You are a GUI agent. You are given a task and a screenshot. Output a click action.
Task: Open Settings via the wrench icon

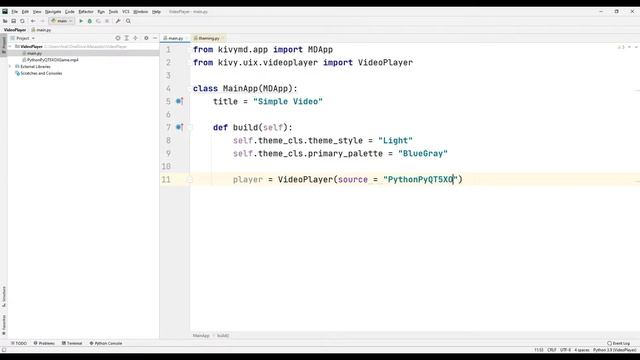click(x=118, y=21)
